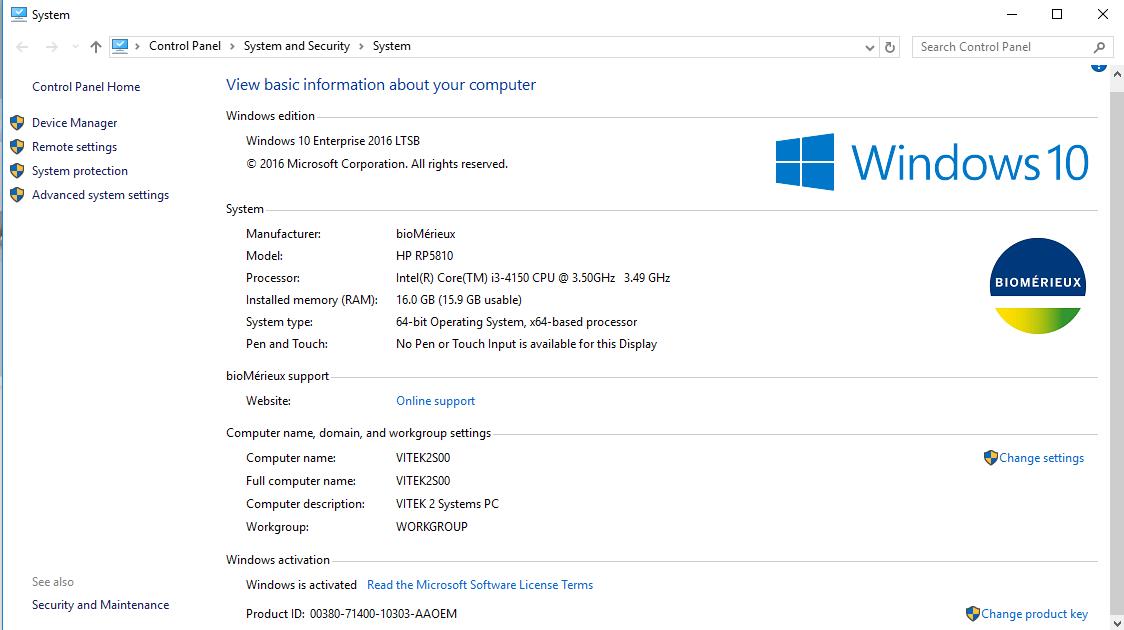Expand the chevron after System and Security
This screenshot has width=1124, height=630.
click(x=361, y=46)
